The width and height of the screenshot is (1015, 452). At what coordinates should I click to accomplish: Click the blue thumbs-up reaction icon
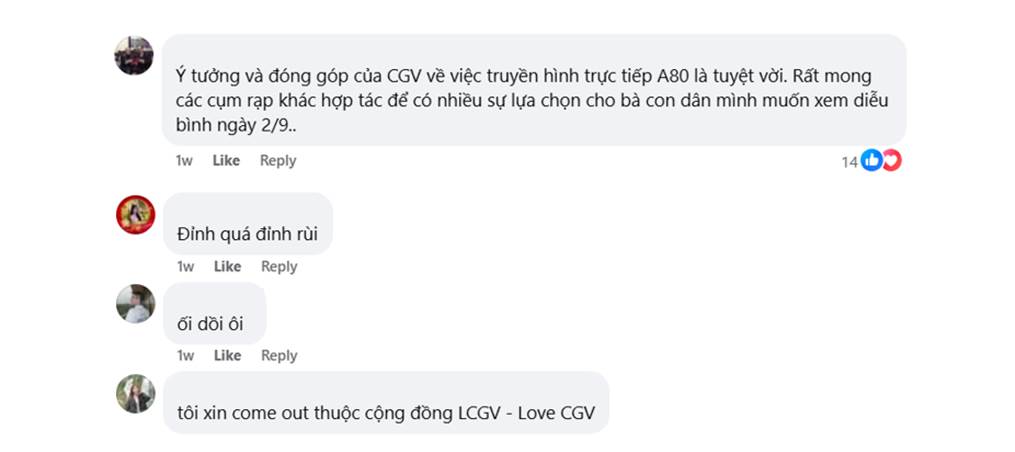[871, 160]
